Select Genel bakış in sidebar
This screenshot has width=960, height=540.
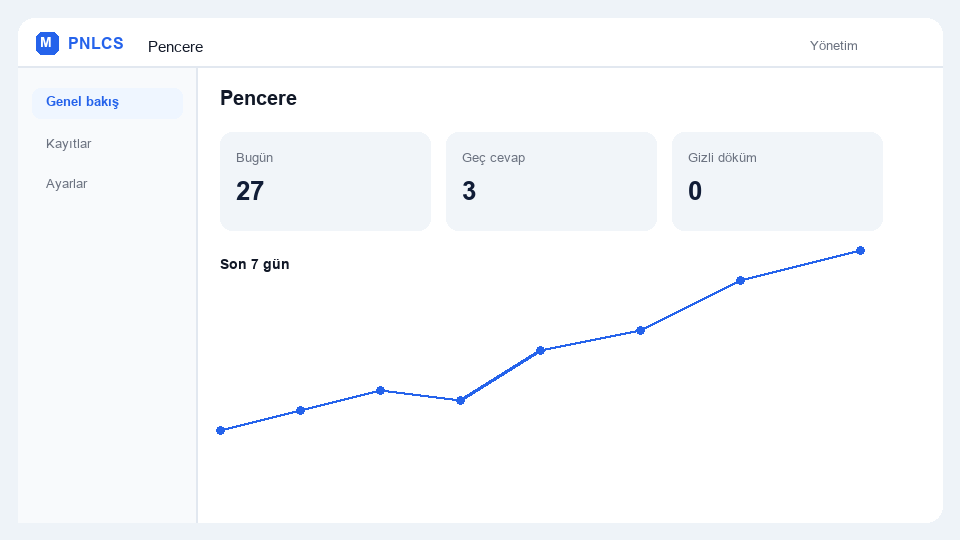[x=107, y=102]
